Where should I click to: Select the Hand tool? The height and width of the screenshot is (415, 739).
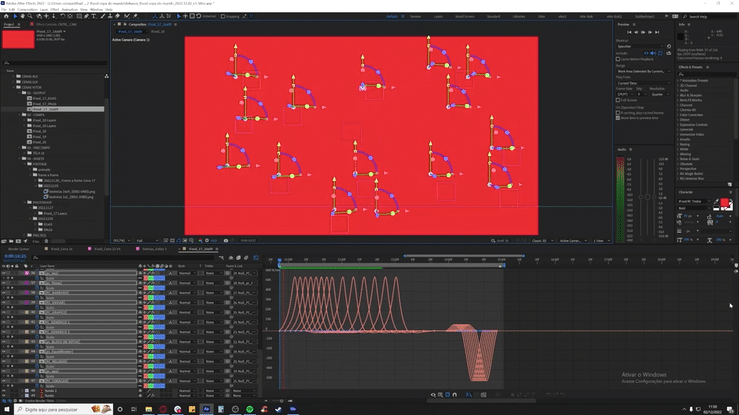click(22, 16)
